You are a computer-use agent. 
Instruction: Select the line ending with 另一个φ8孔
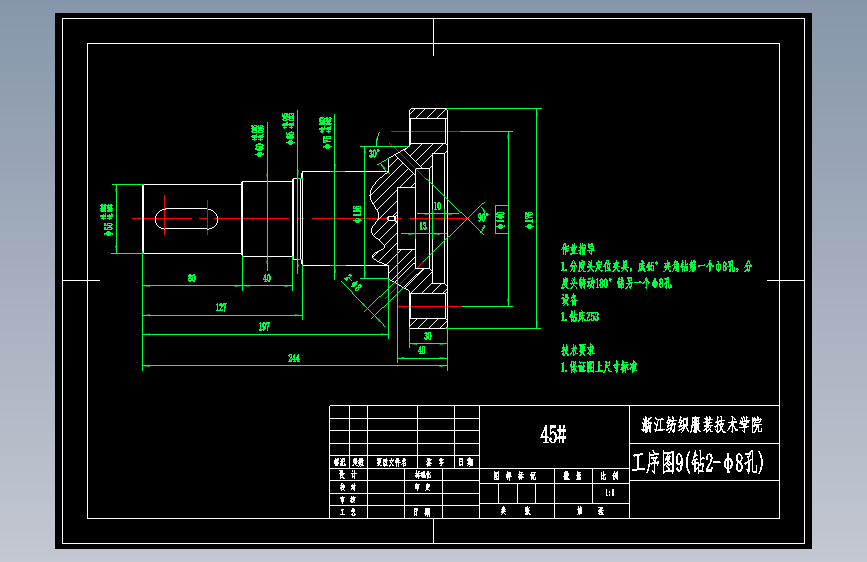point(616,283)
